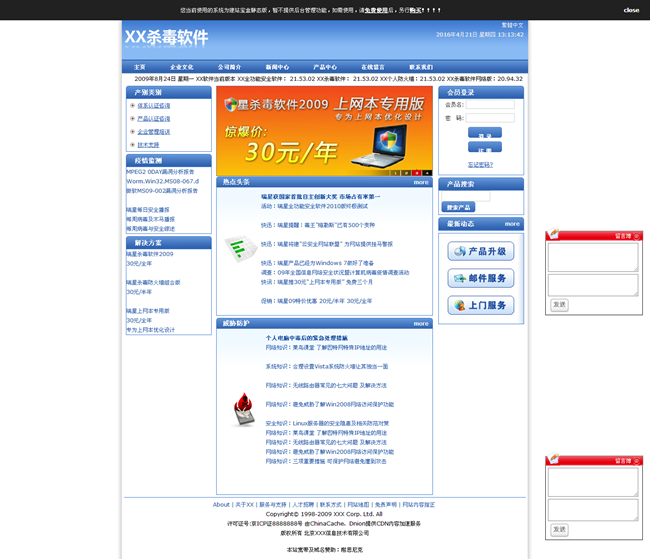Click more in the 热点头条 header
This screenshot has height=559, width=650.
(x=421, y=182)
